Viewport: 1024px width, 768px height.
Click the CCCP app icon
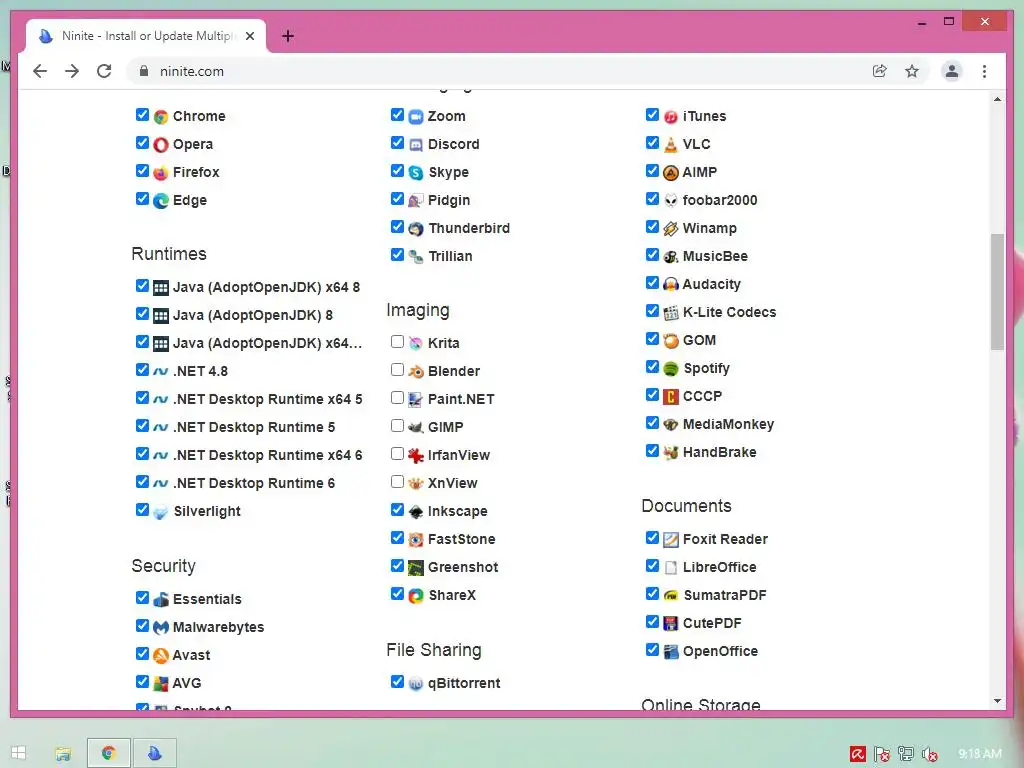pos(671,396)
